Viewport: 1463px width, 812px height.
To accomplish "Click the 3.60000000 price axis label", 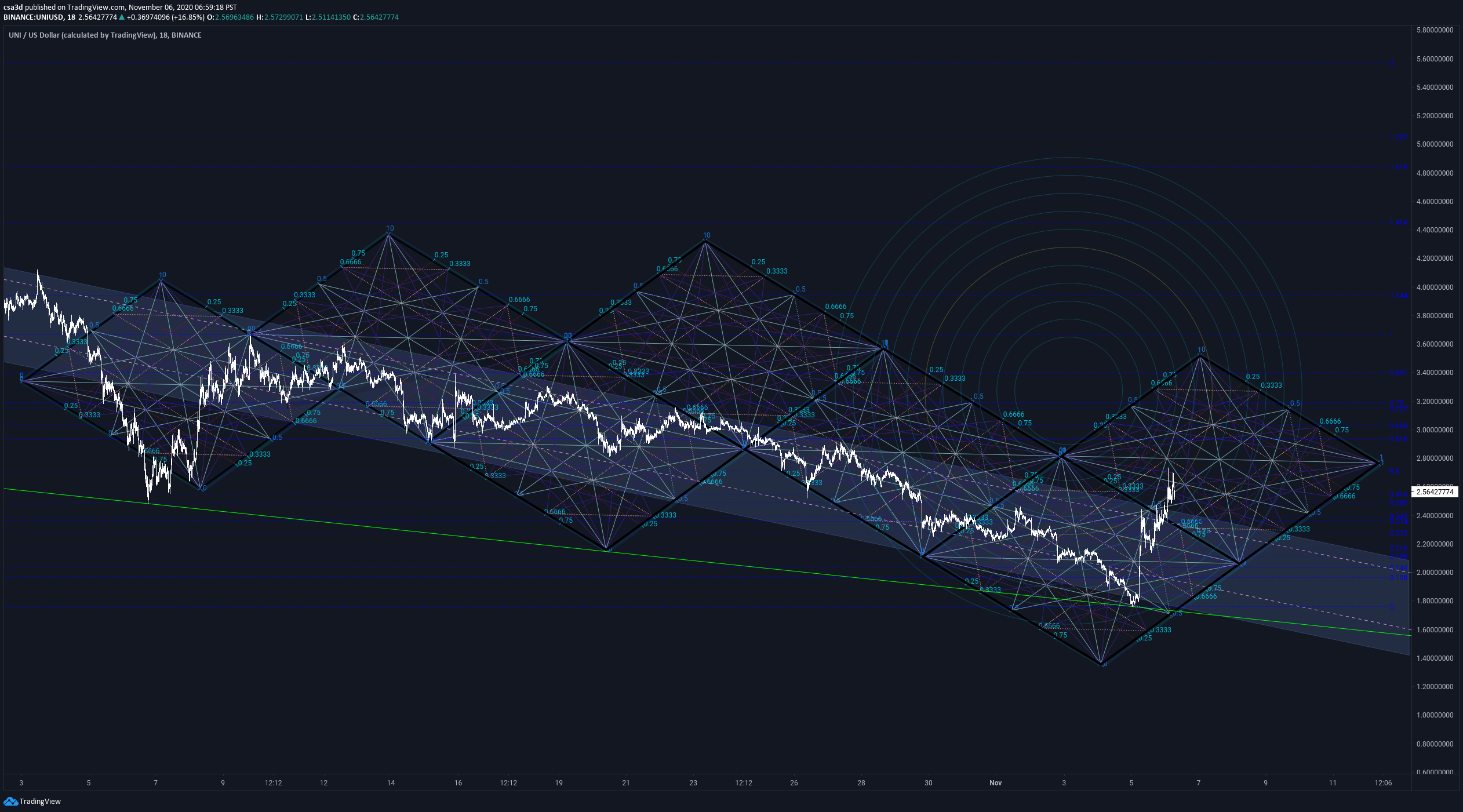I will pyautogui.click(x=1435, y=344).
